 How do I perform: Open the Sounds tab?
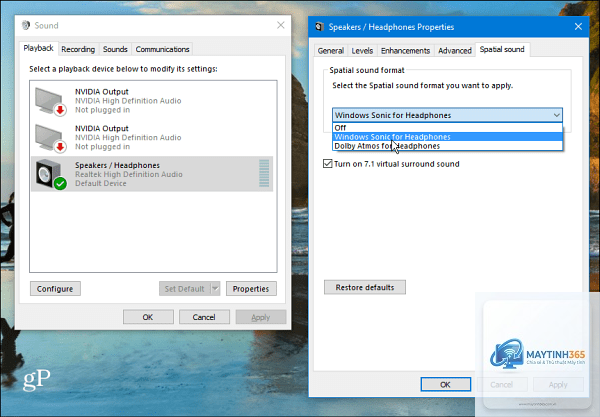click(115, 49)
